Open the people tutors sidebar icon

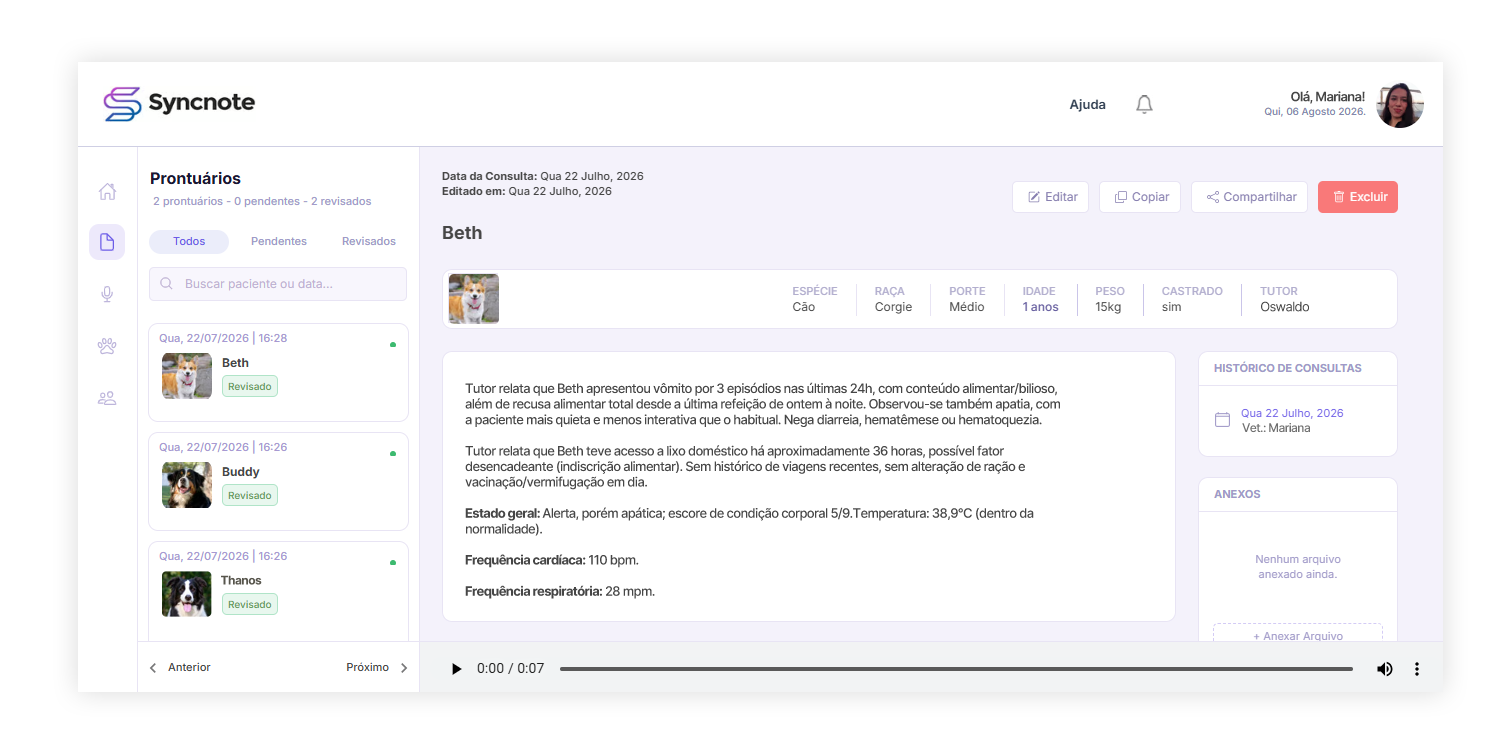tap(107, 398)
